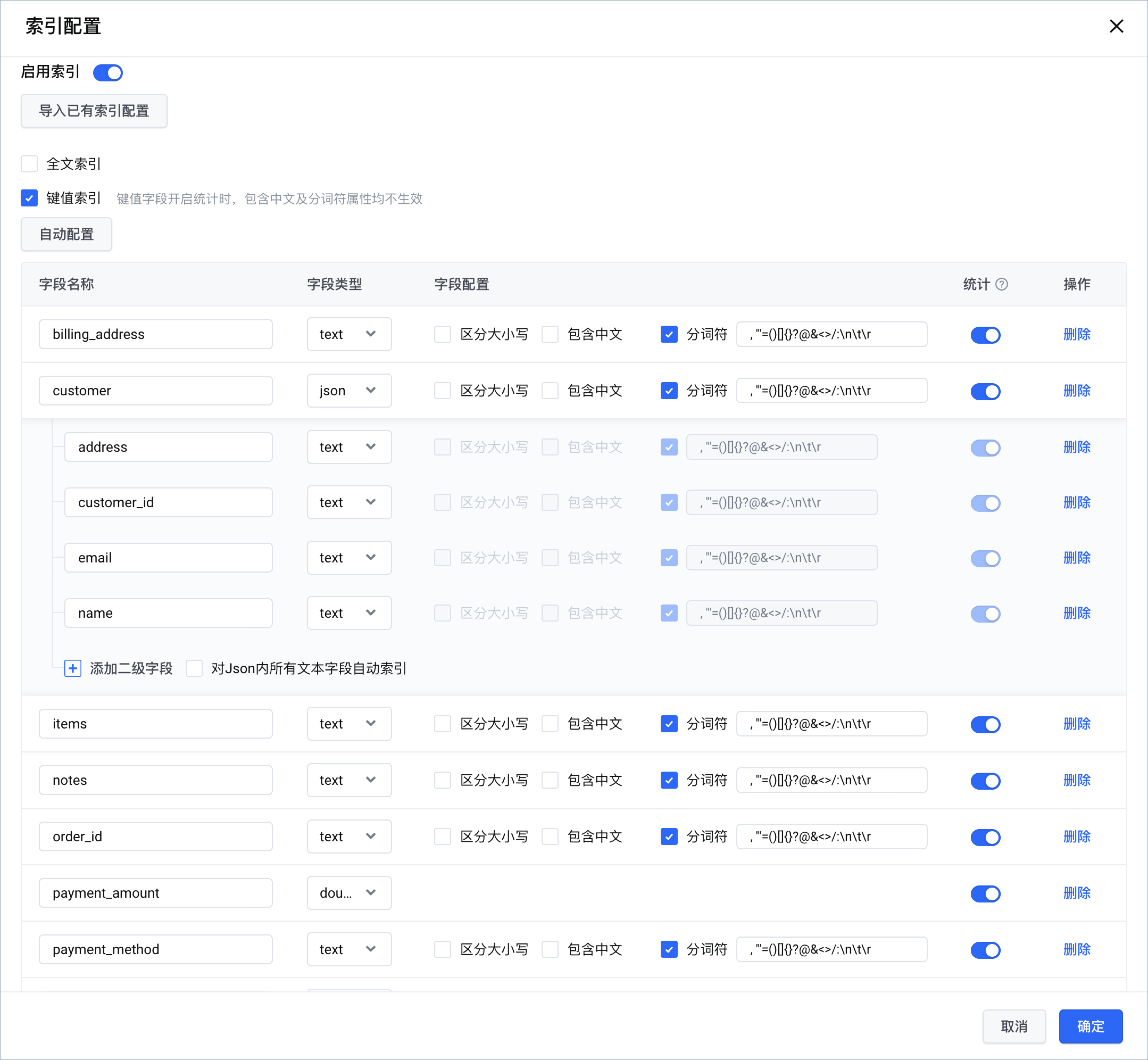The image size is (1148, 1060).
Task: Open type dropdown for notes field
Action: coord(349,780)
